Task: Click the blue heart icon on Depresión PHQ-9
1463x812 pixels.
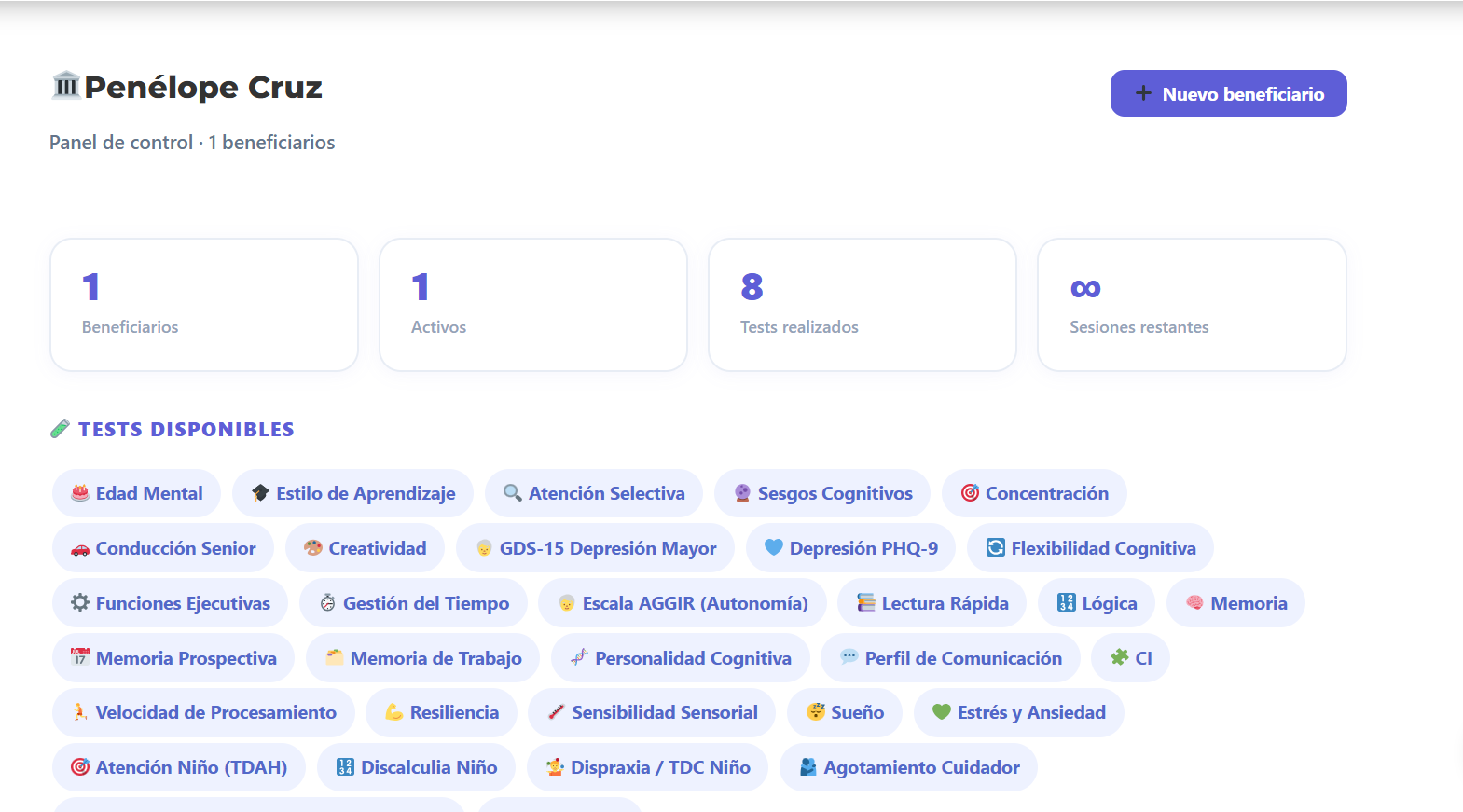Action: 774,547
